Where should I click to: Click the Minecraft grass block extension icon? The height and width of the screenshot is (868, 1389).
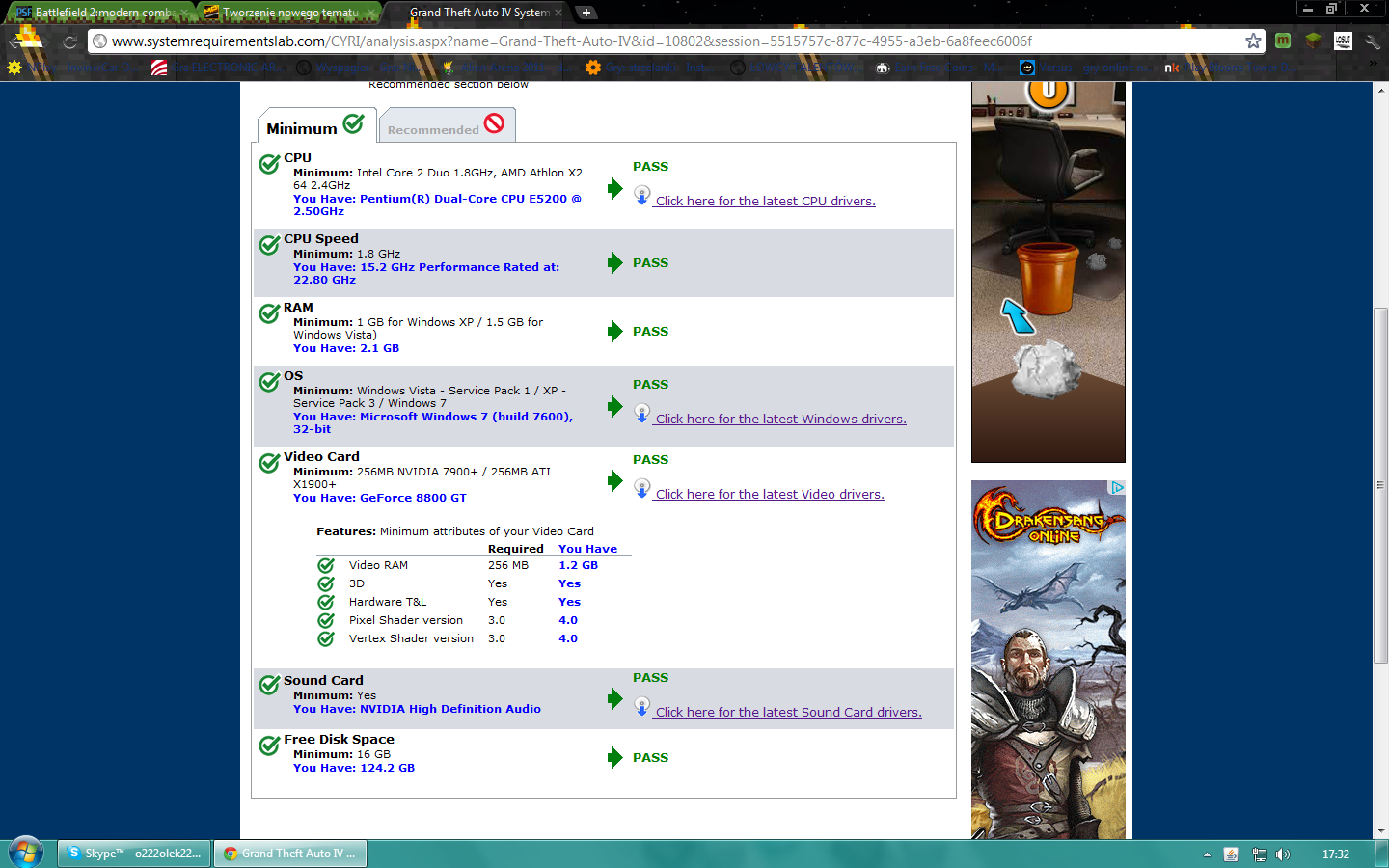[1313, 41]
